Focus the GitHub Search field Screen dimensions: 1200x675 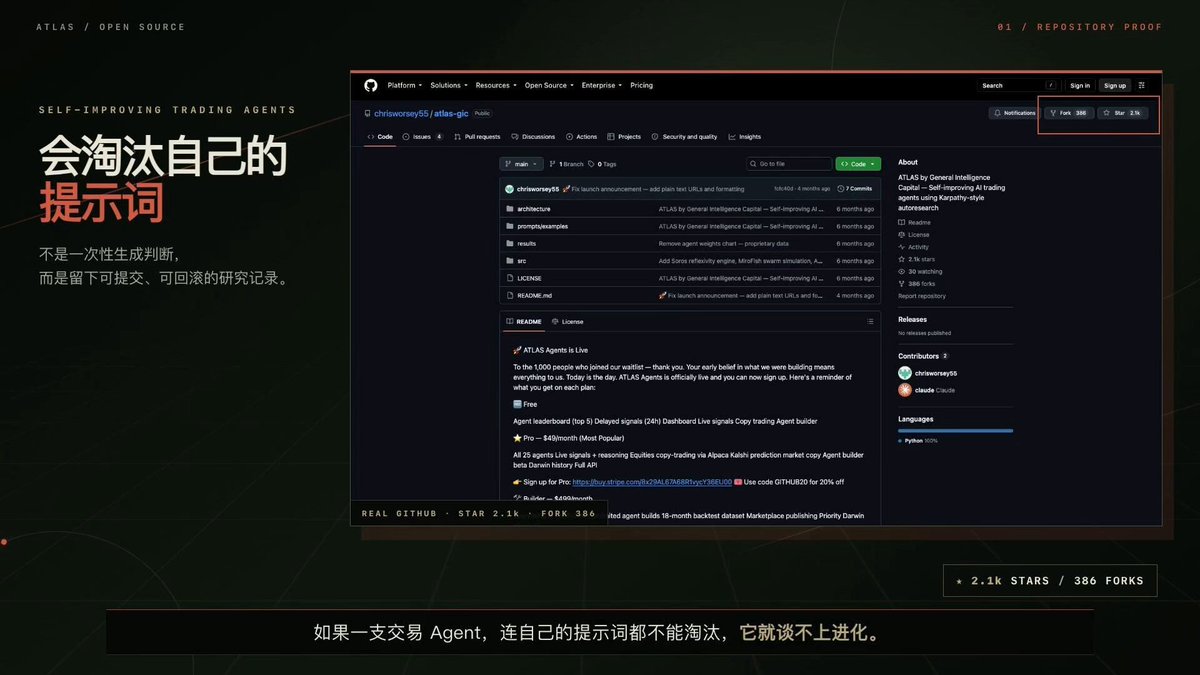point(1017,86)
